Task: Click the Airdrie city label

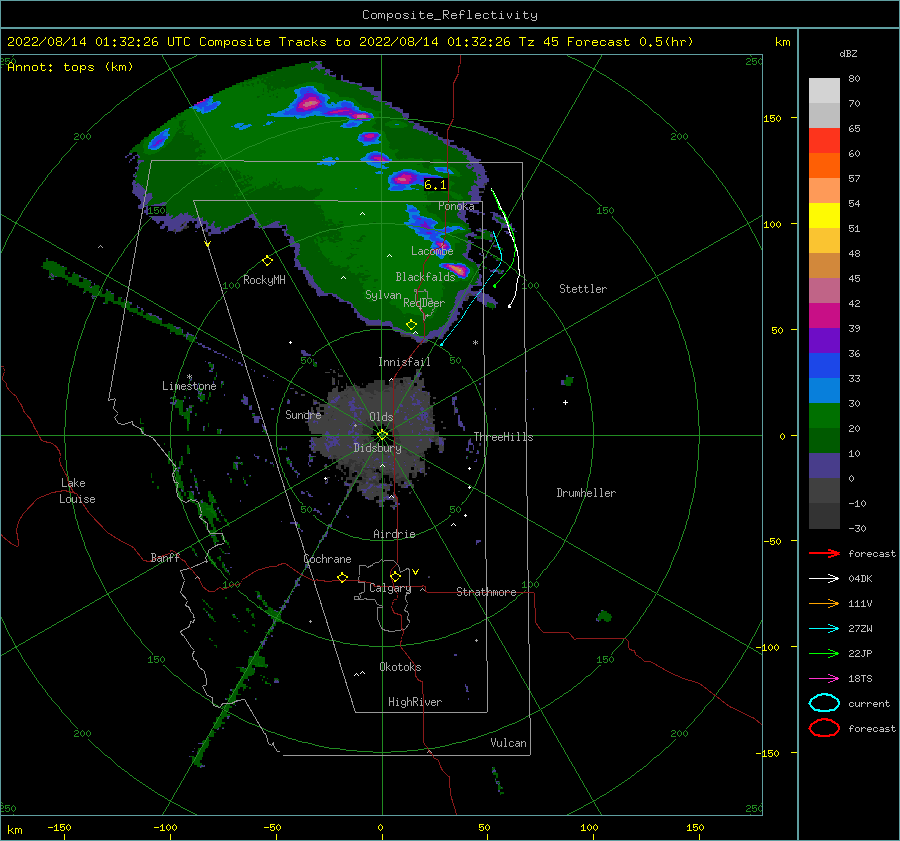Action: [x=394, y=534]
